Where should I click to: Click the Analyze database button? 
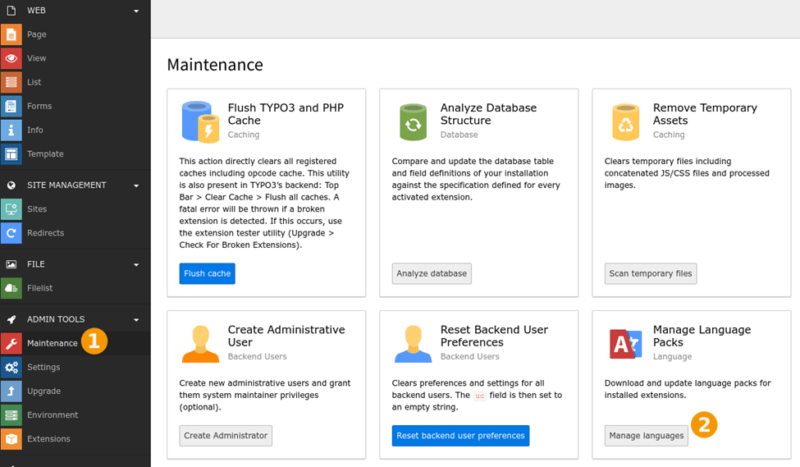431,273
